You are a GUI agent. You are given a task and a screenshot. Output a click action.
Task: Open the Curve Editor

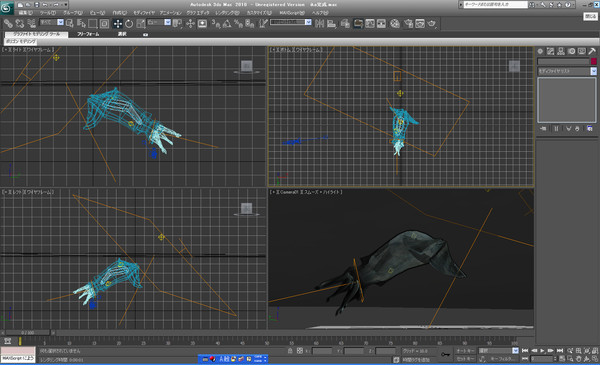[370, 24]
